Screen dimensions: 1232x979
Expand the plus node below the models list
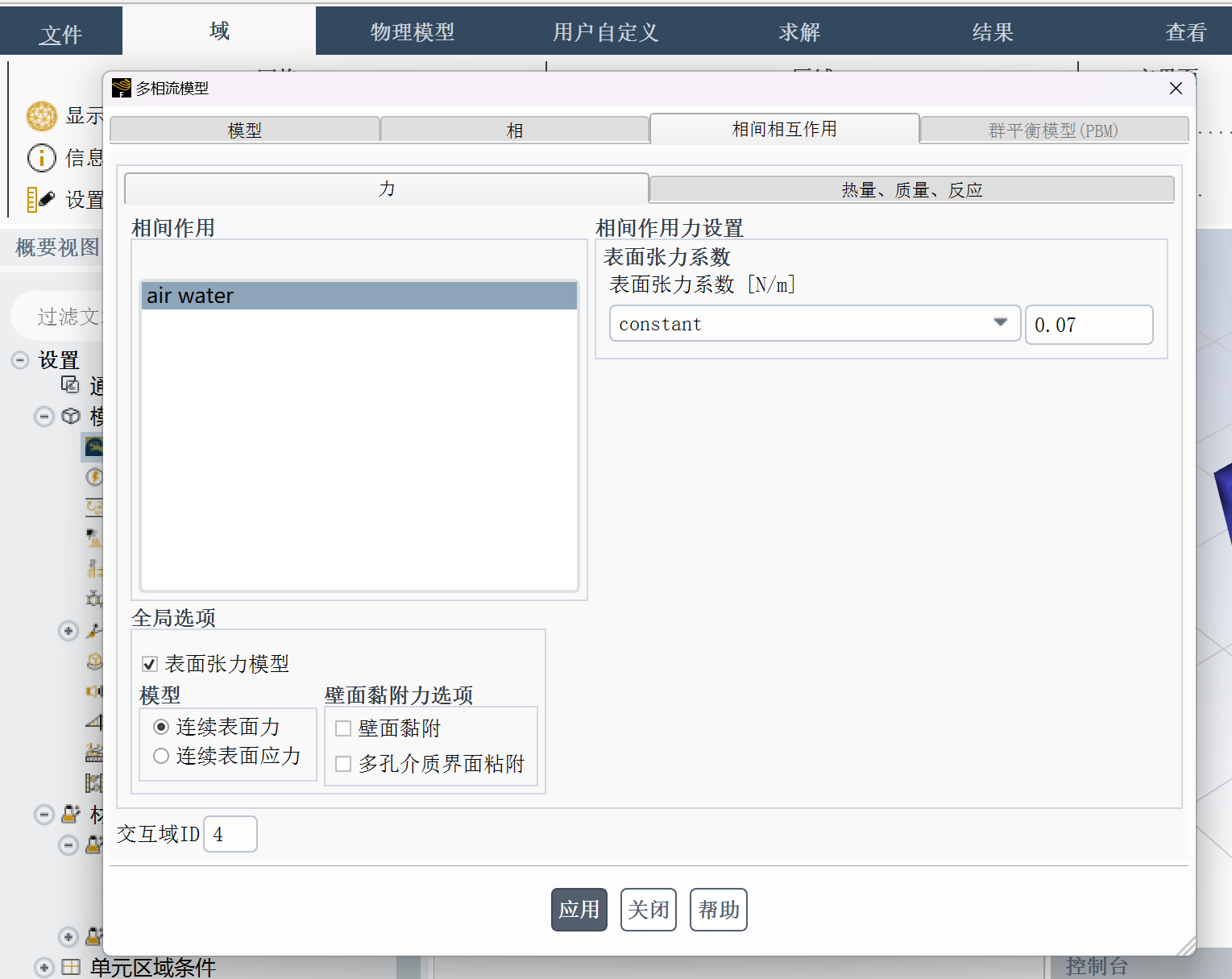68,631
